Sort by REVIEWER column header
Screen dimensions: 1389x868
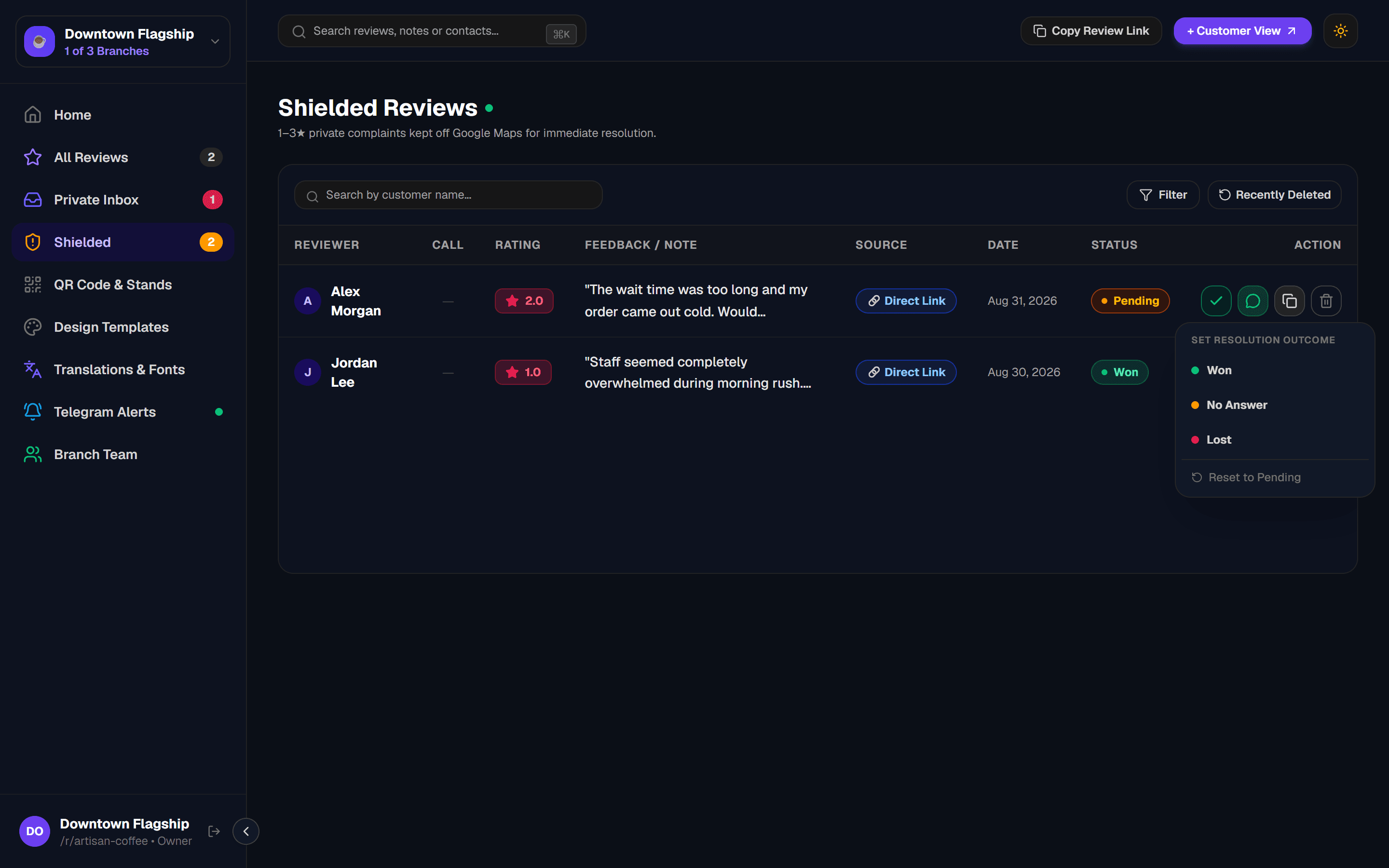point(327,245)
